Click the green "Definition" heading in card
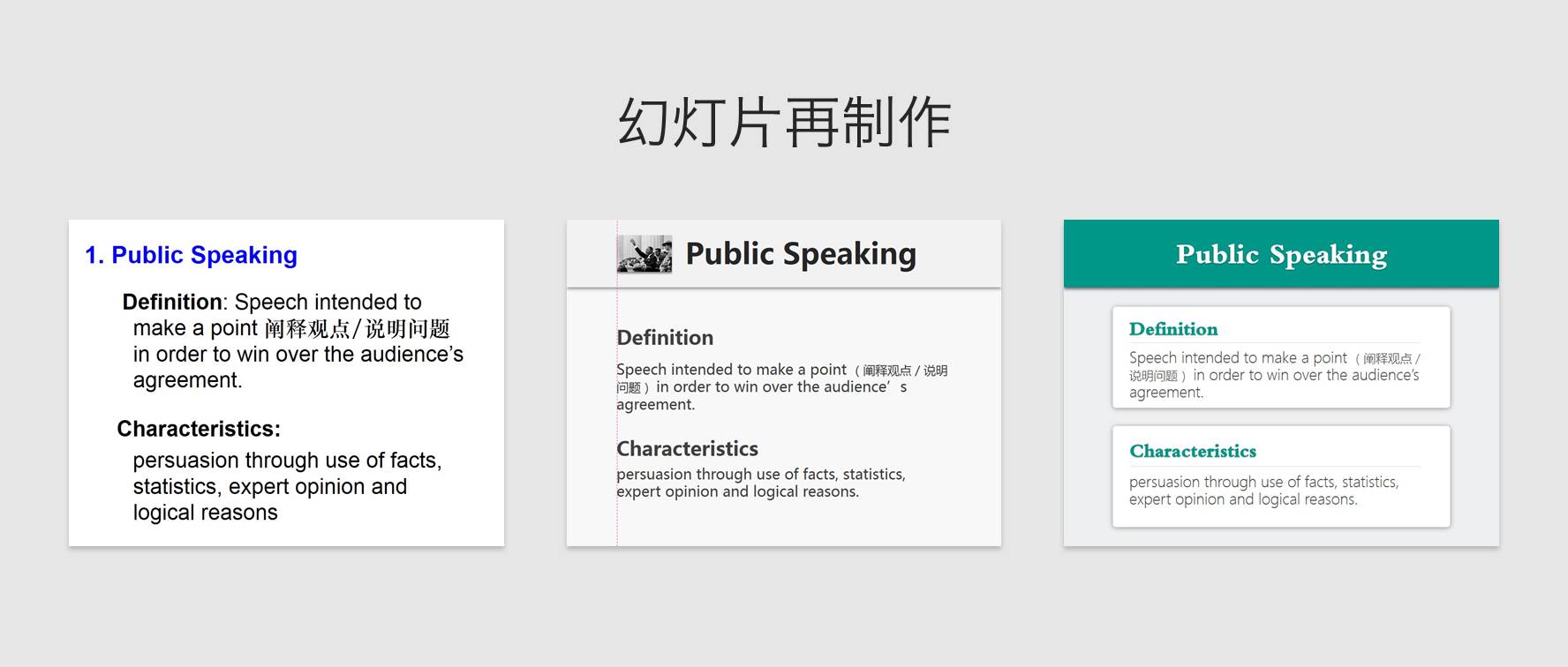 (1173, 329)
